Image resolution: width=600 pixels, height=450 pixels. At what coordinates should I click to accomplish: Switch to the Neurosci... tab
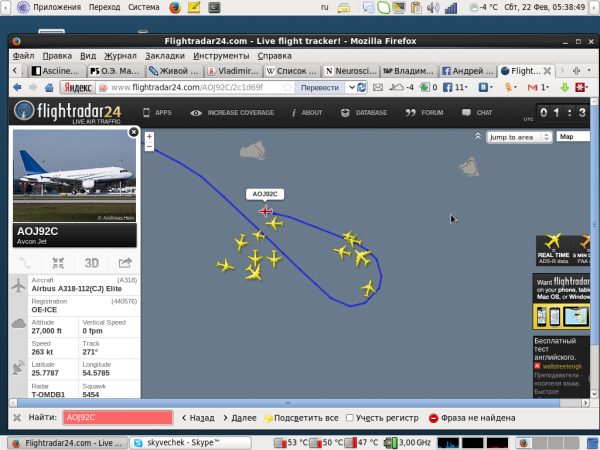[351, 71]
